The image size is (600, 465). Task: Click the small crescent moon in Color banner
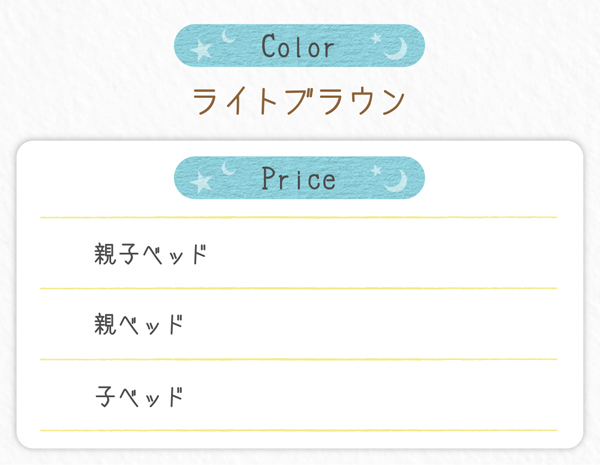(228, 36)
